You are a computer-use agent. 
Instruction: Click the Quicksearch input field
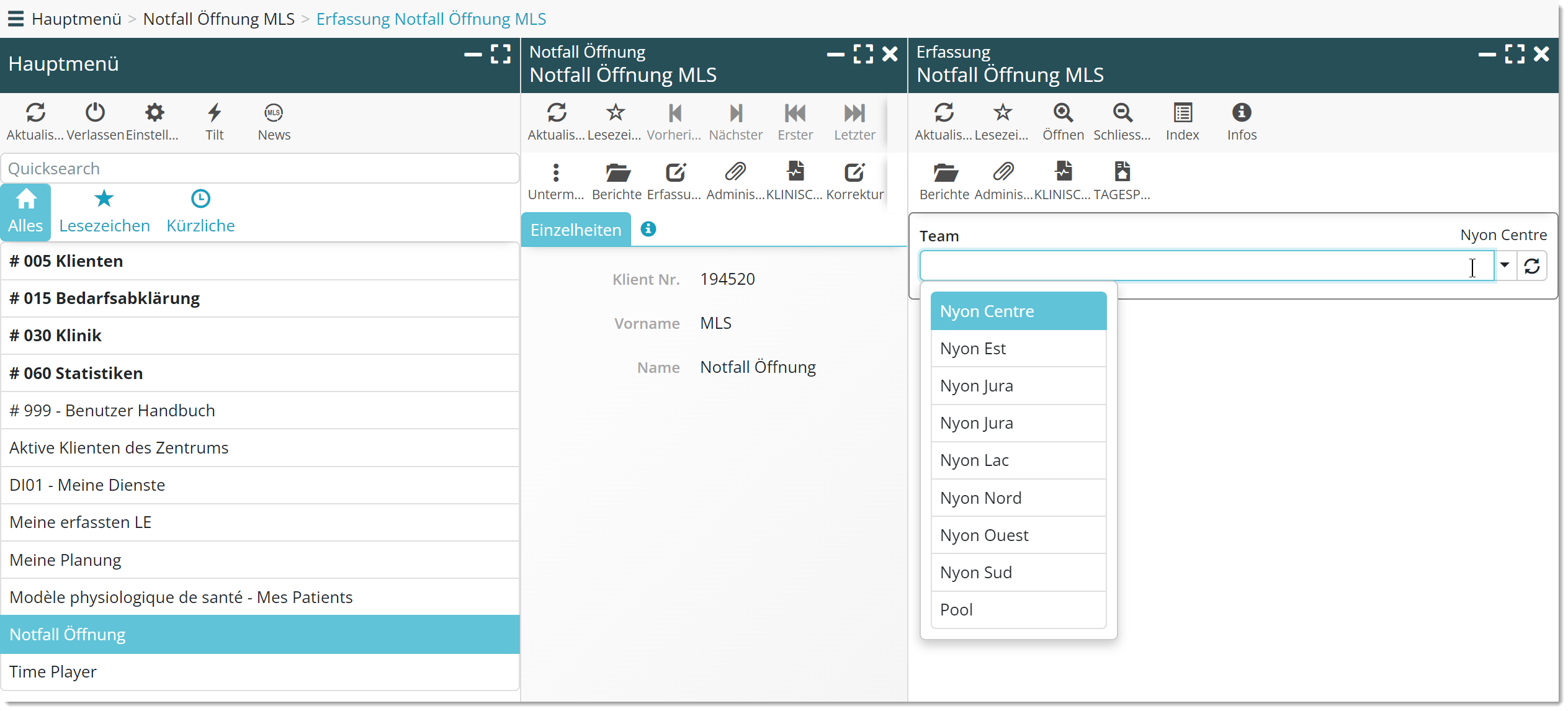coord(260,168)
